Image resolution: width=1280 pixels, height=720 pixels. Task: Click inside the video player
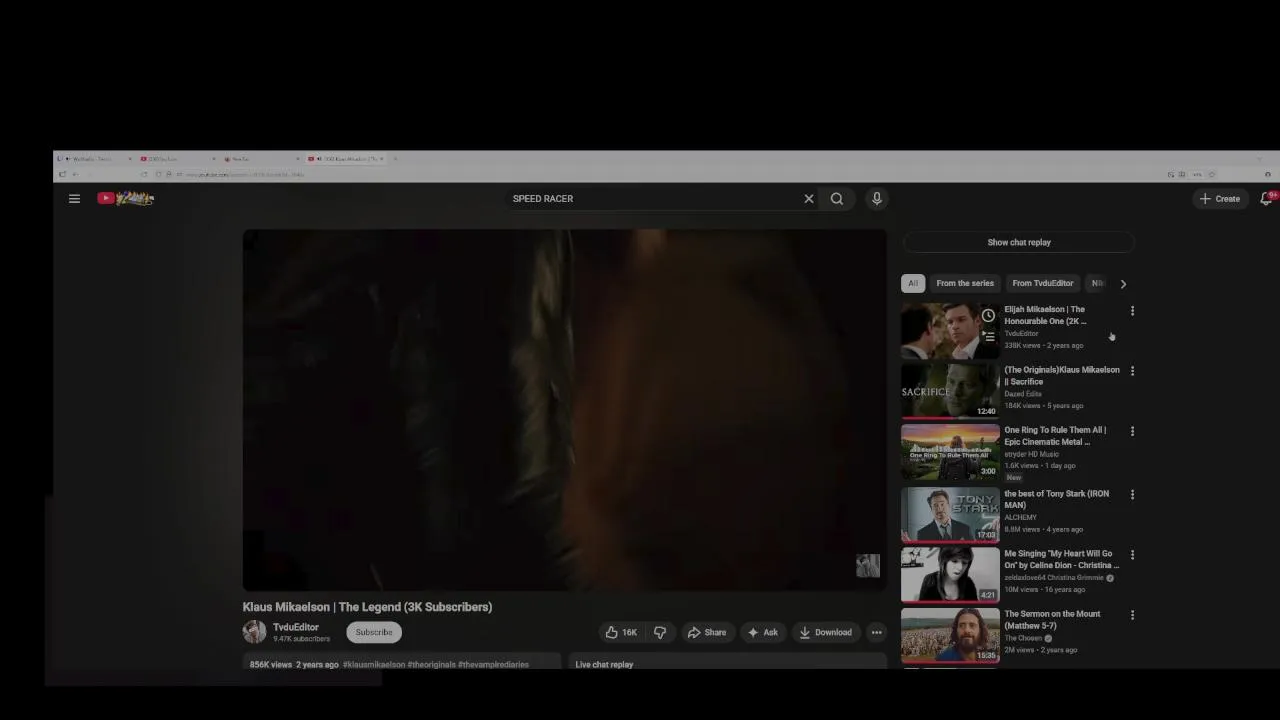pos(564,410)
